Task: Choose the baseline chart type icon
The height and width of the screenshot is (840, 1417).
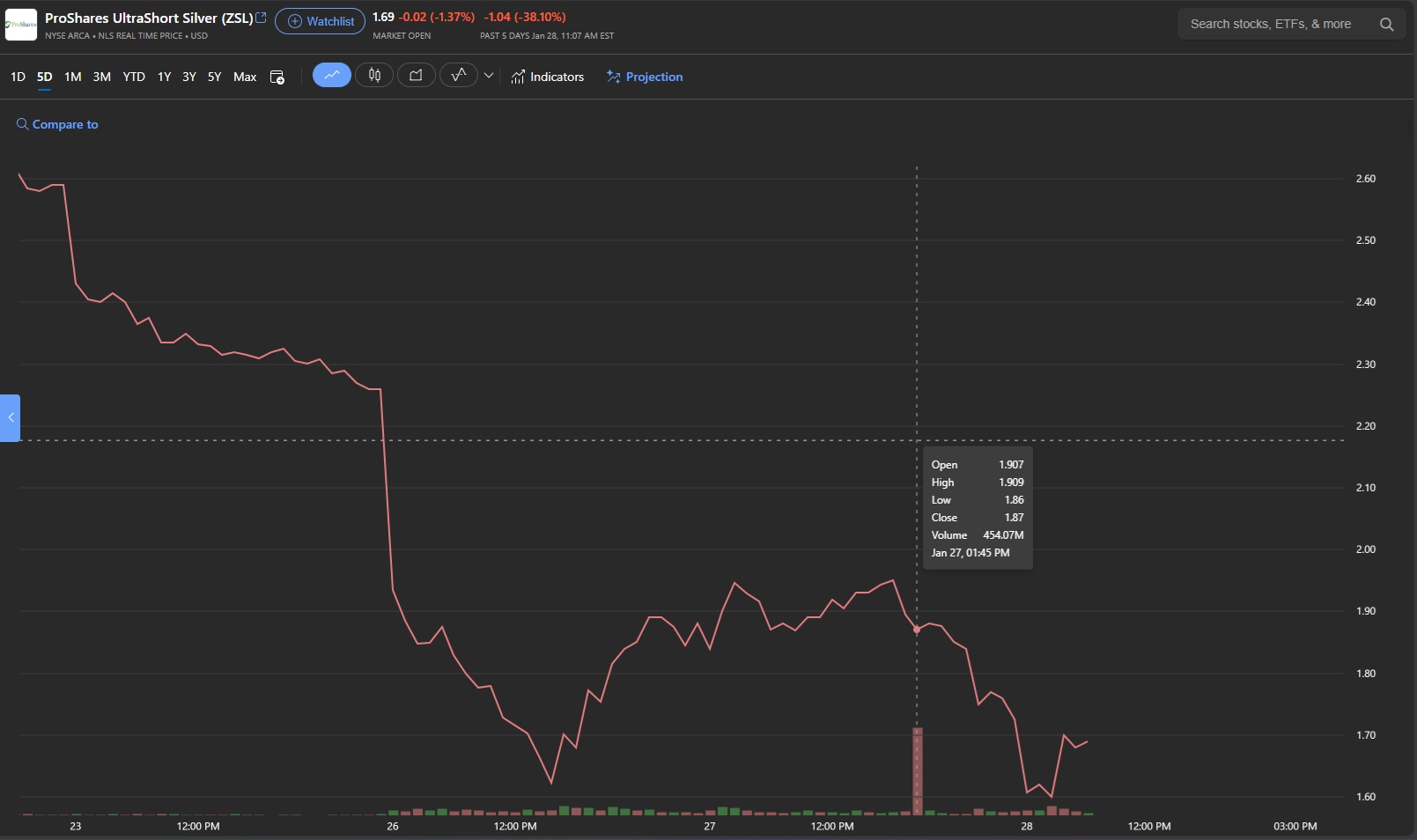Action: click(458, 76)
